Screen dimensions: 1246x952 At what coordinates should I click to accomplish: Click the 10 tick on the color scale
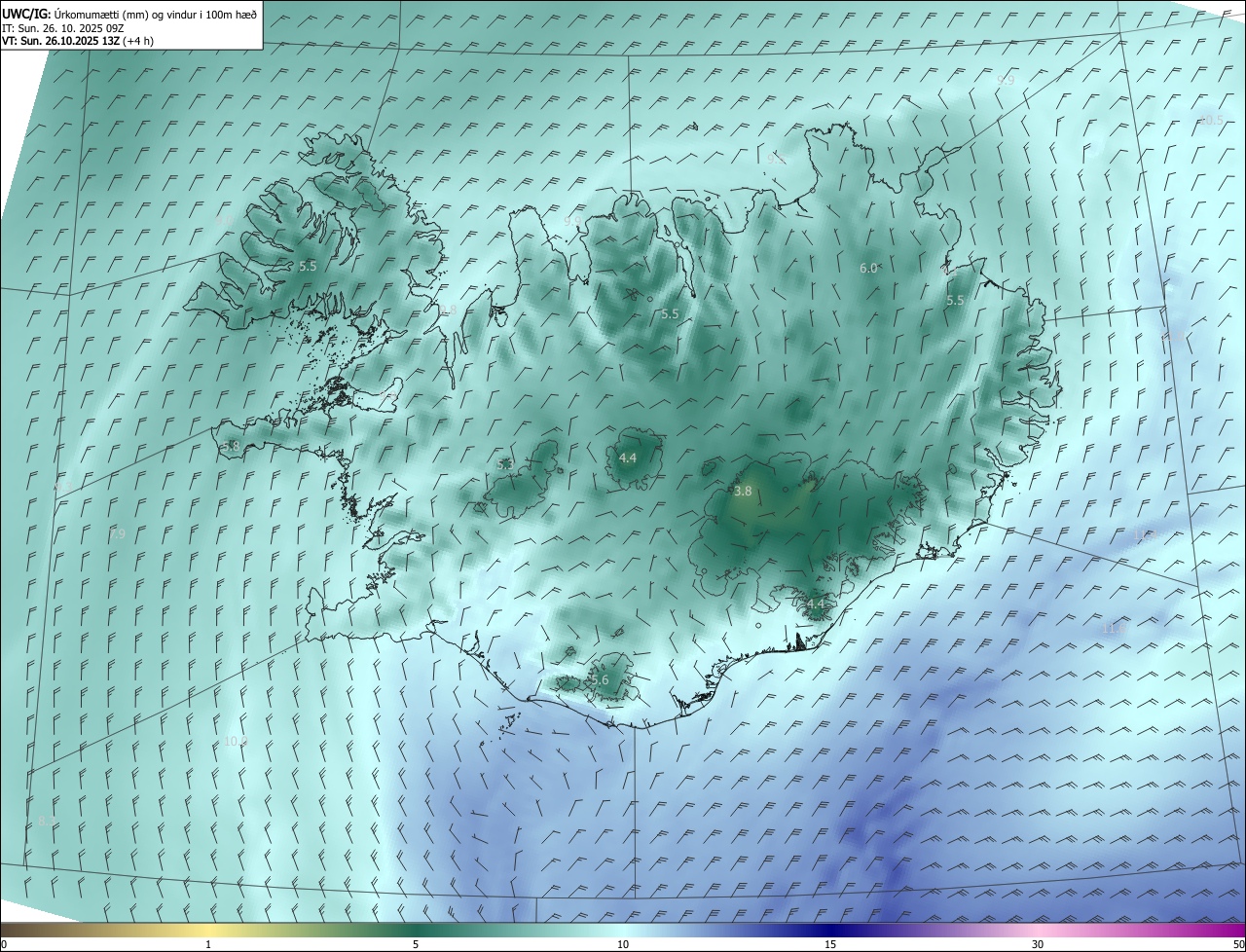click(x=623, y=944)
